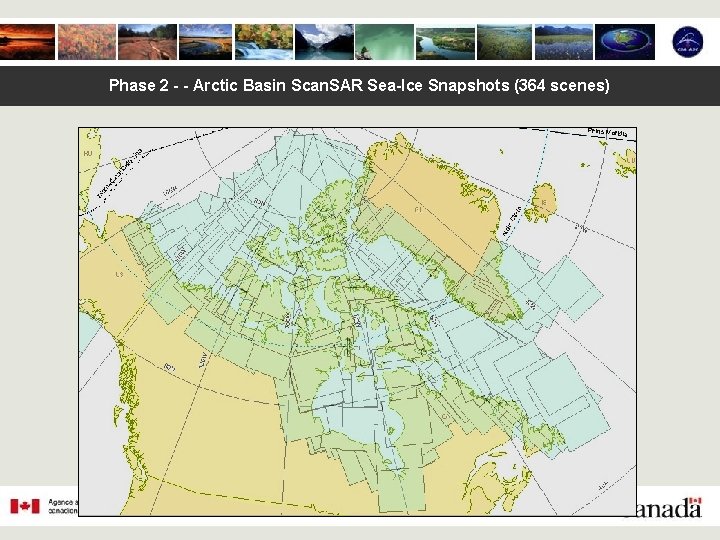Click the waterfall thumbnail in the banner
The image size is (720, 540).
pyautogui.click(x=264, y=42)
